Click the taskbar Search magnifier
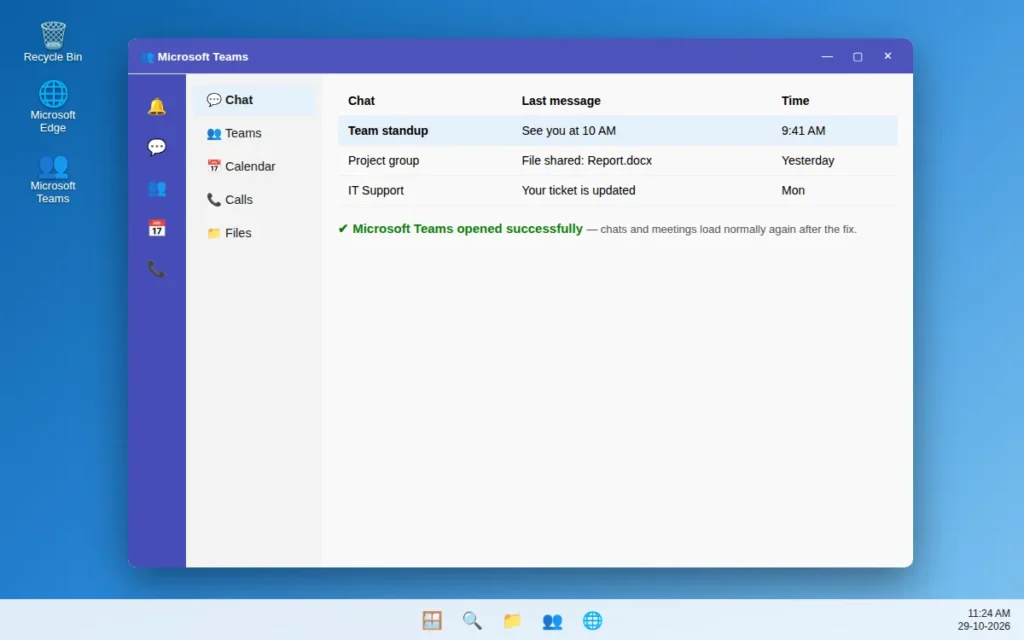 472,620
